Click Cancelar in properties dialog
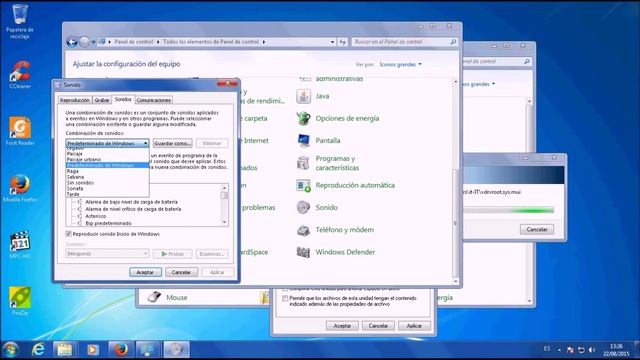 378,326
